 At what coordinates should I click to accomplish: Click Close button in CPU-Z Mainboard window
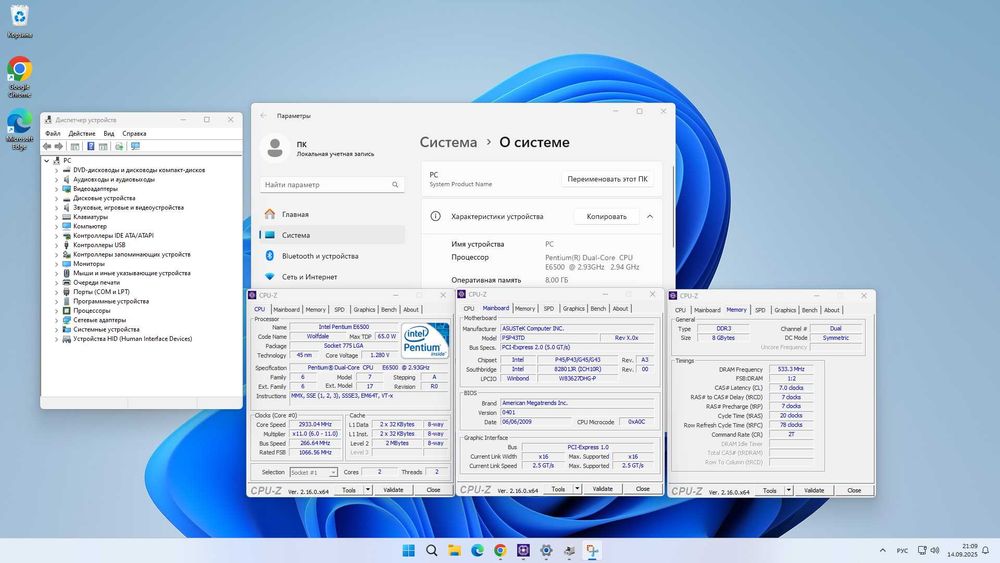click(642, 489)
